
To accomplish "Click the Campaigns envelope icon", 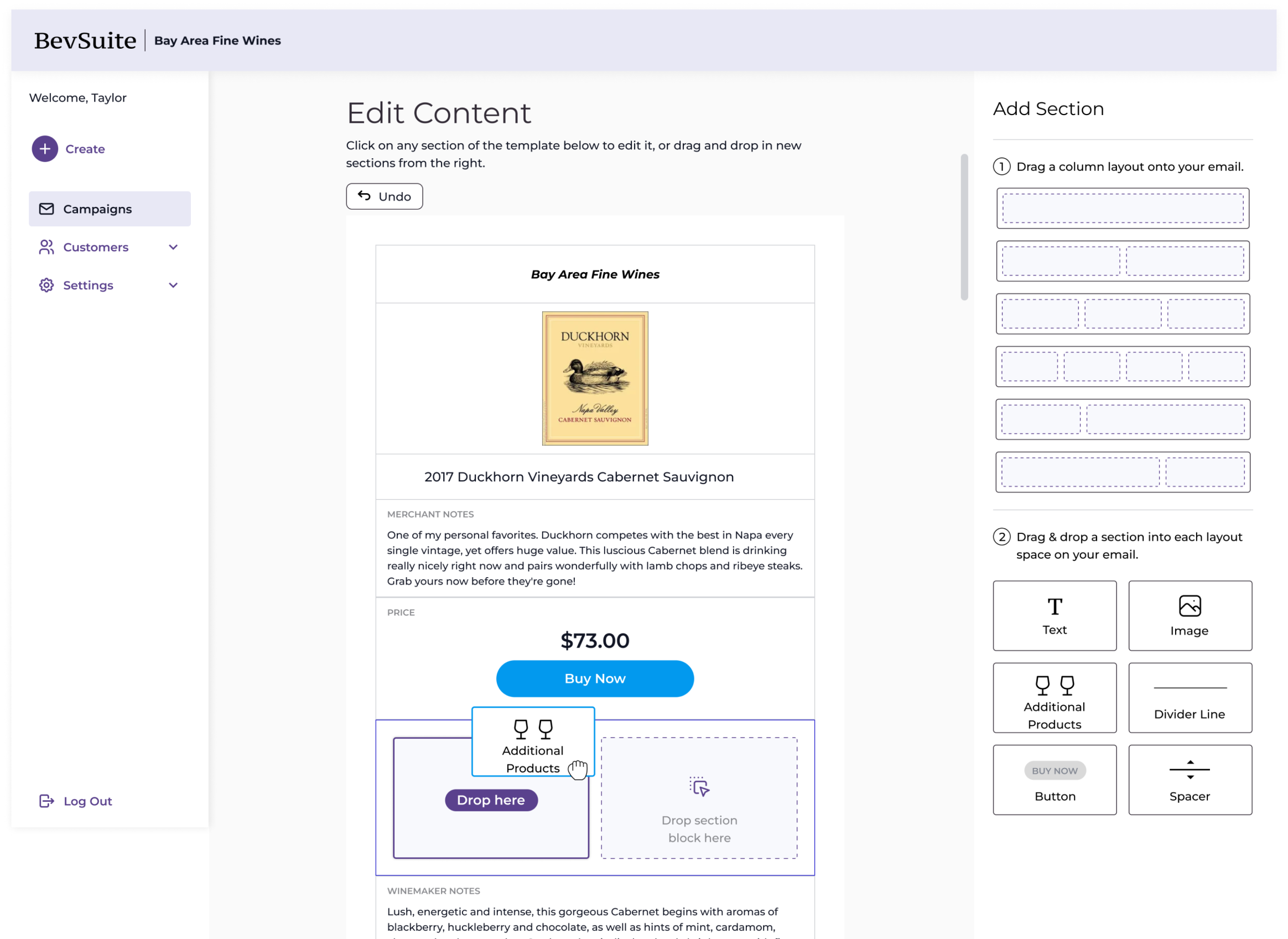I will [46, 209].
